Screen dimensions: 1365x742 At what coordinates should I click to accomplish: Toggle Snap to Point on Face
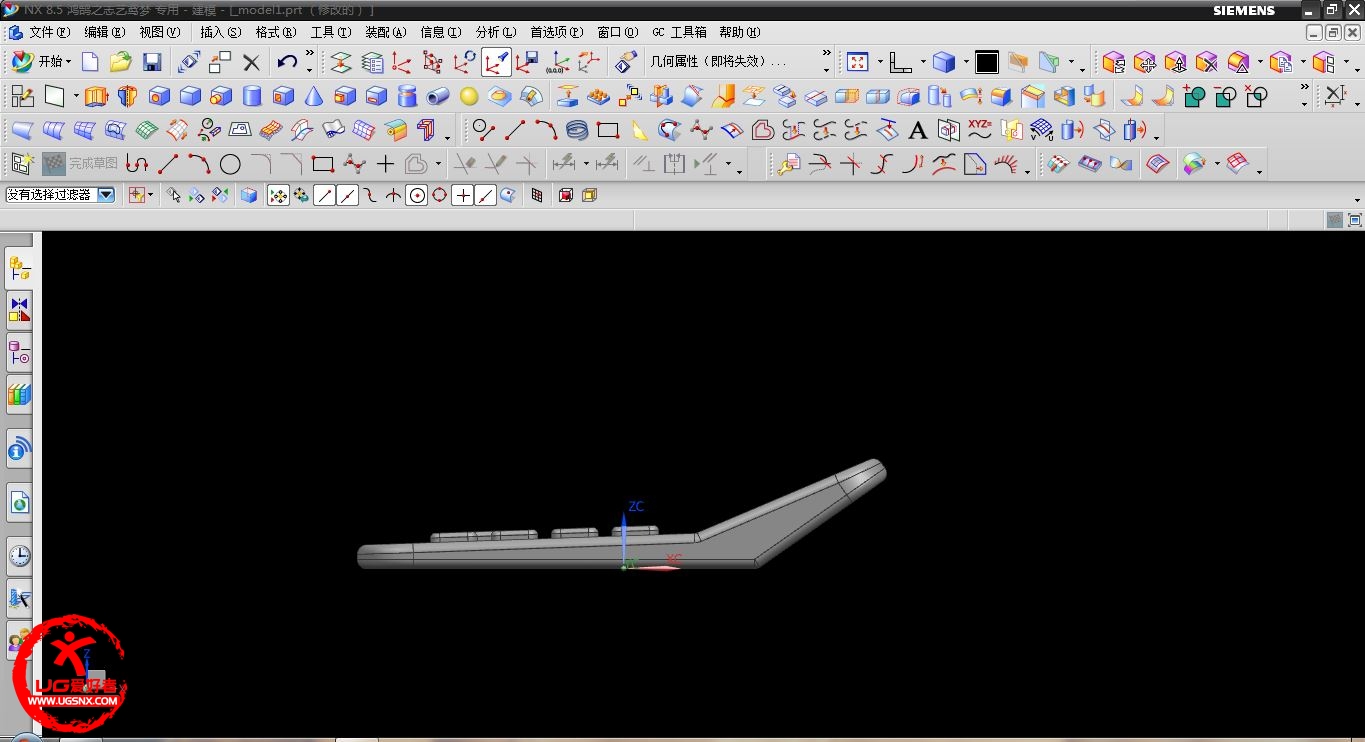[x=508, y=195]
